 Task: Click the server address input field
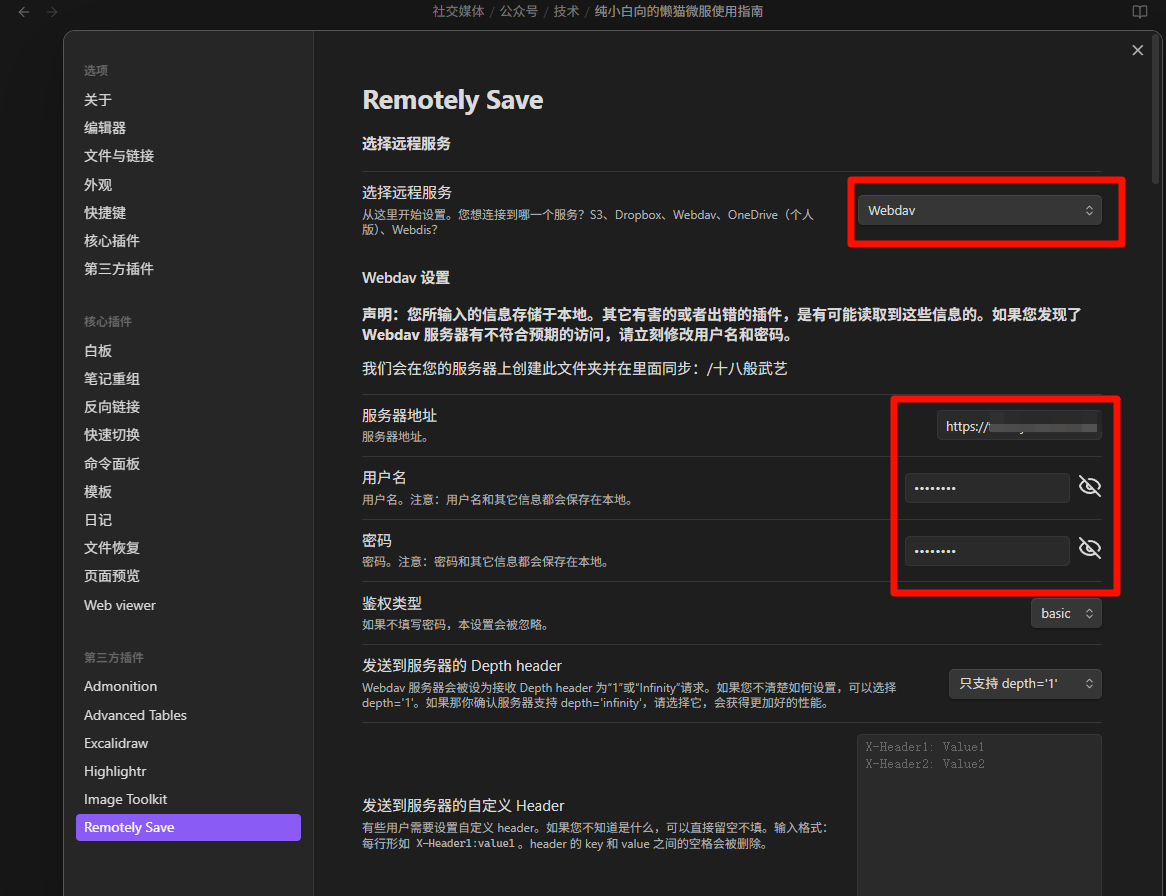(x=1019, y=425)
